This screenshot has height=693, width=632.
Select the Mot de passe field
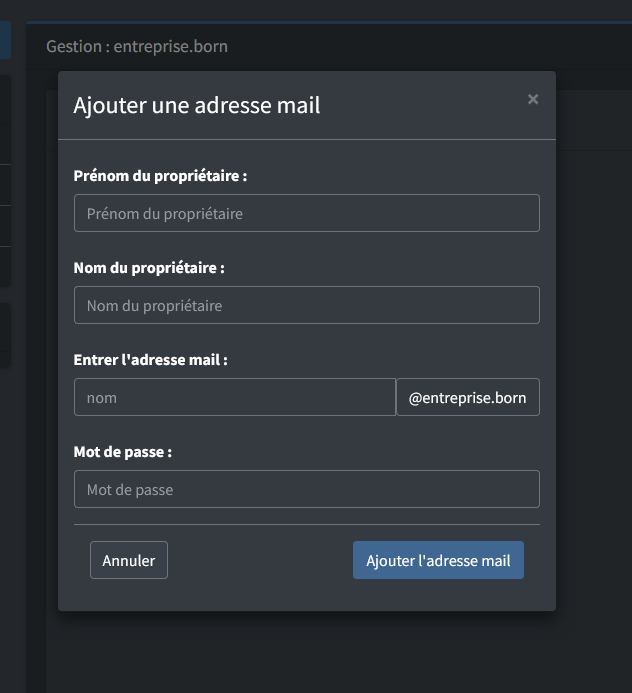coord(306,489)
